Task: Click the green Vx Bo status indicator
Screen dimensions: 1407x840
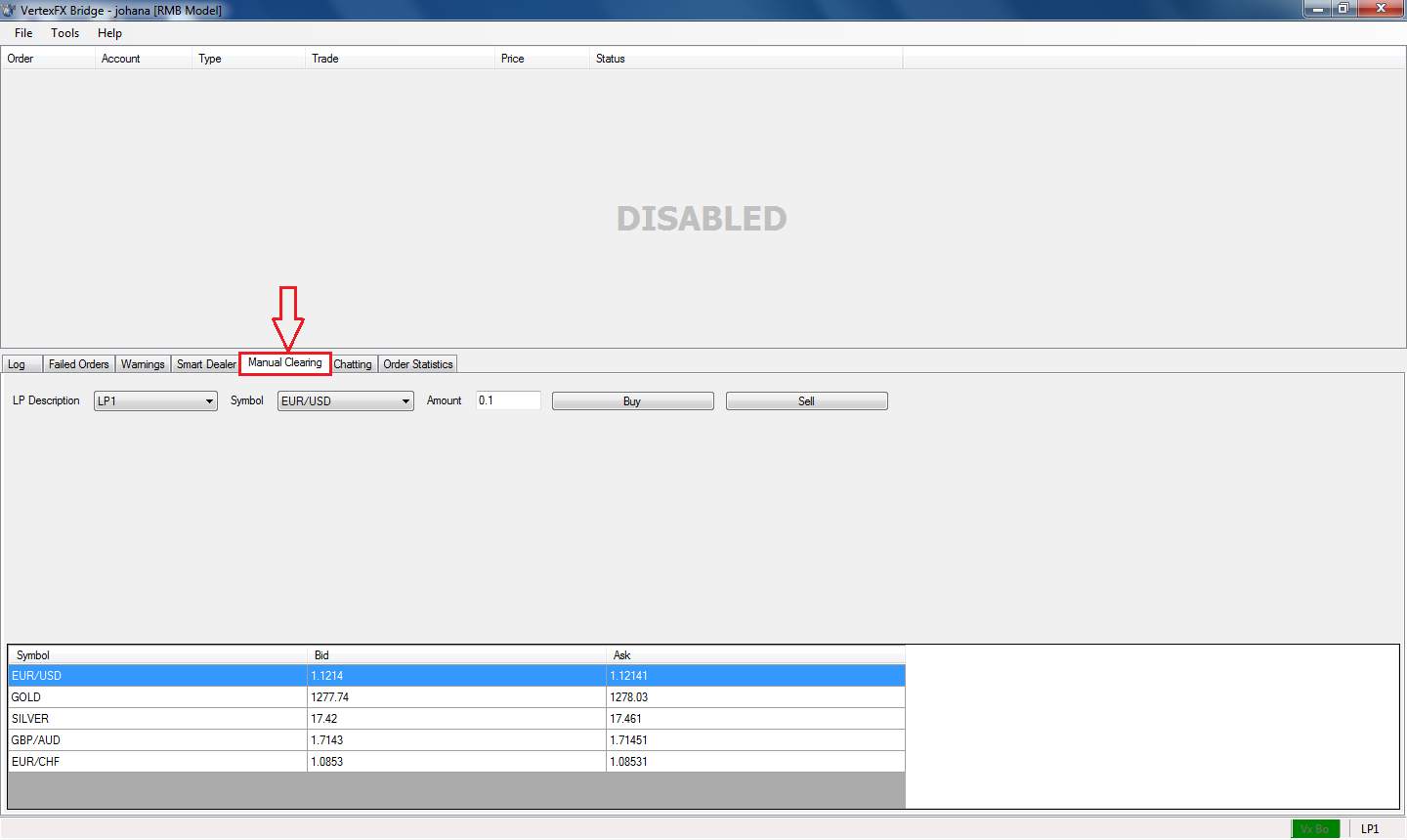Action: [1315, 828]
